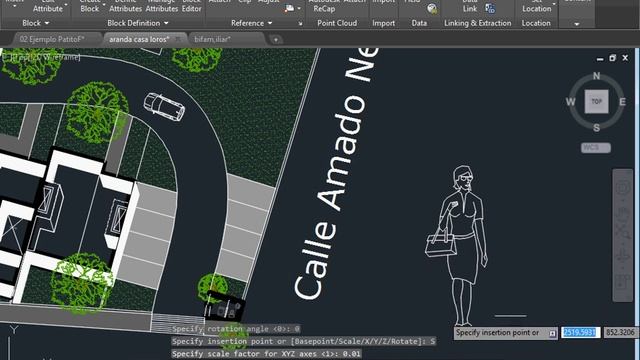Open options arrow on Specify insertion point tooltip
This screenshot has height=360, width=640.
click(x=552, y=334)
